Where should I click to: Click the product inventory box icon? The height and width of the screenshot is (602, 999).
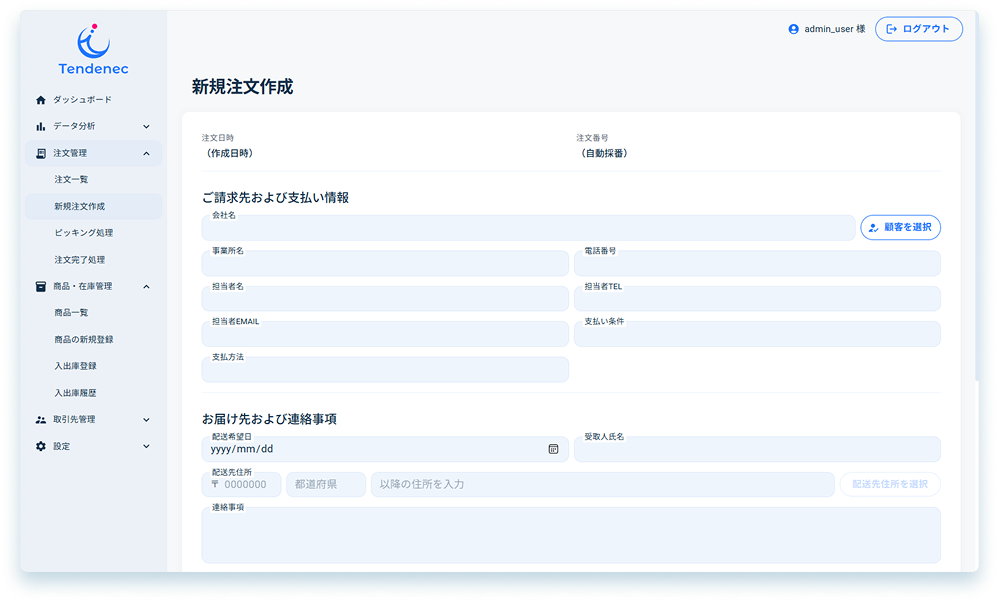click(x=41, y=287)
